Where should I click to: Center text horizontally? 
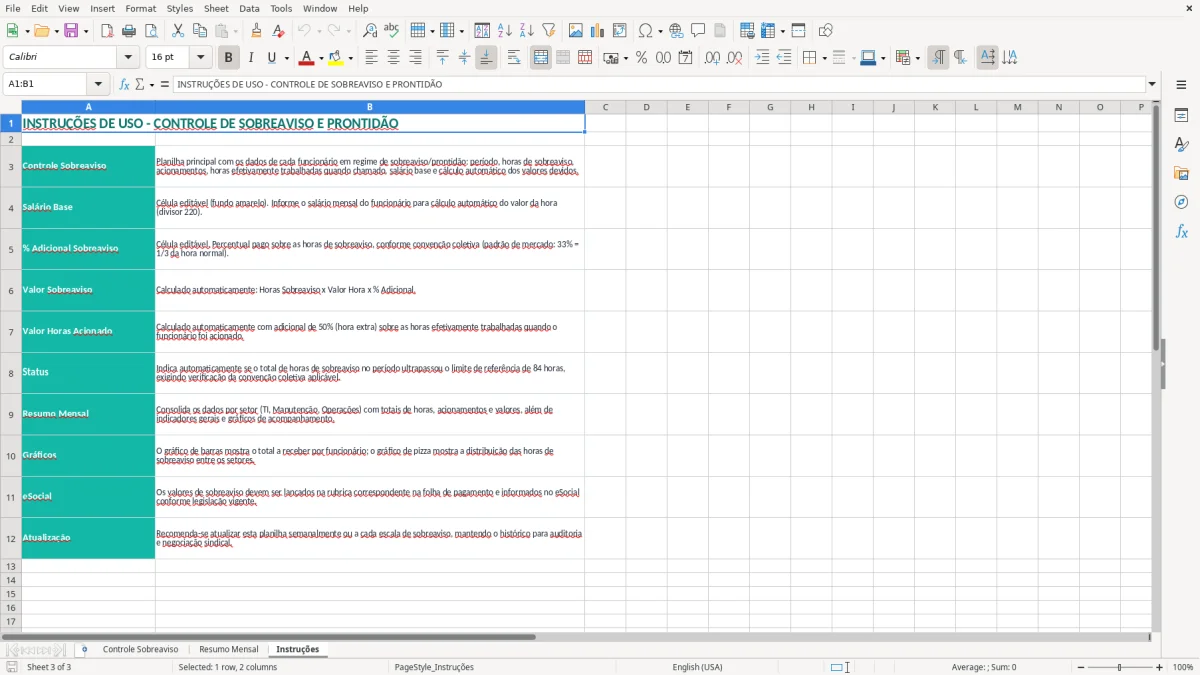tap(393, 58)
